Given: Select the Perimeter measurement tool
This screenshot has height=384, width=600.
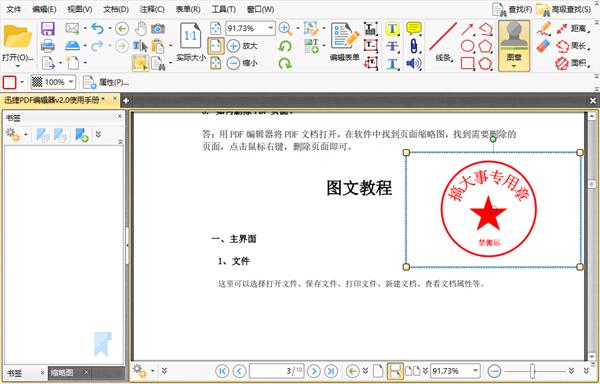Looking at the screenshot, I should pyautogui.click(x=573, y=46).
